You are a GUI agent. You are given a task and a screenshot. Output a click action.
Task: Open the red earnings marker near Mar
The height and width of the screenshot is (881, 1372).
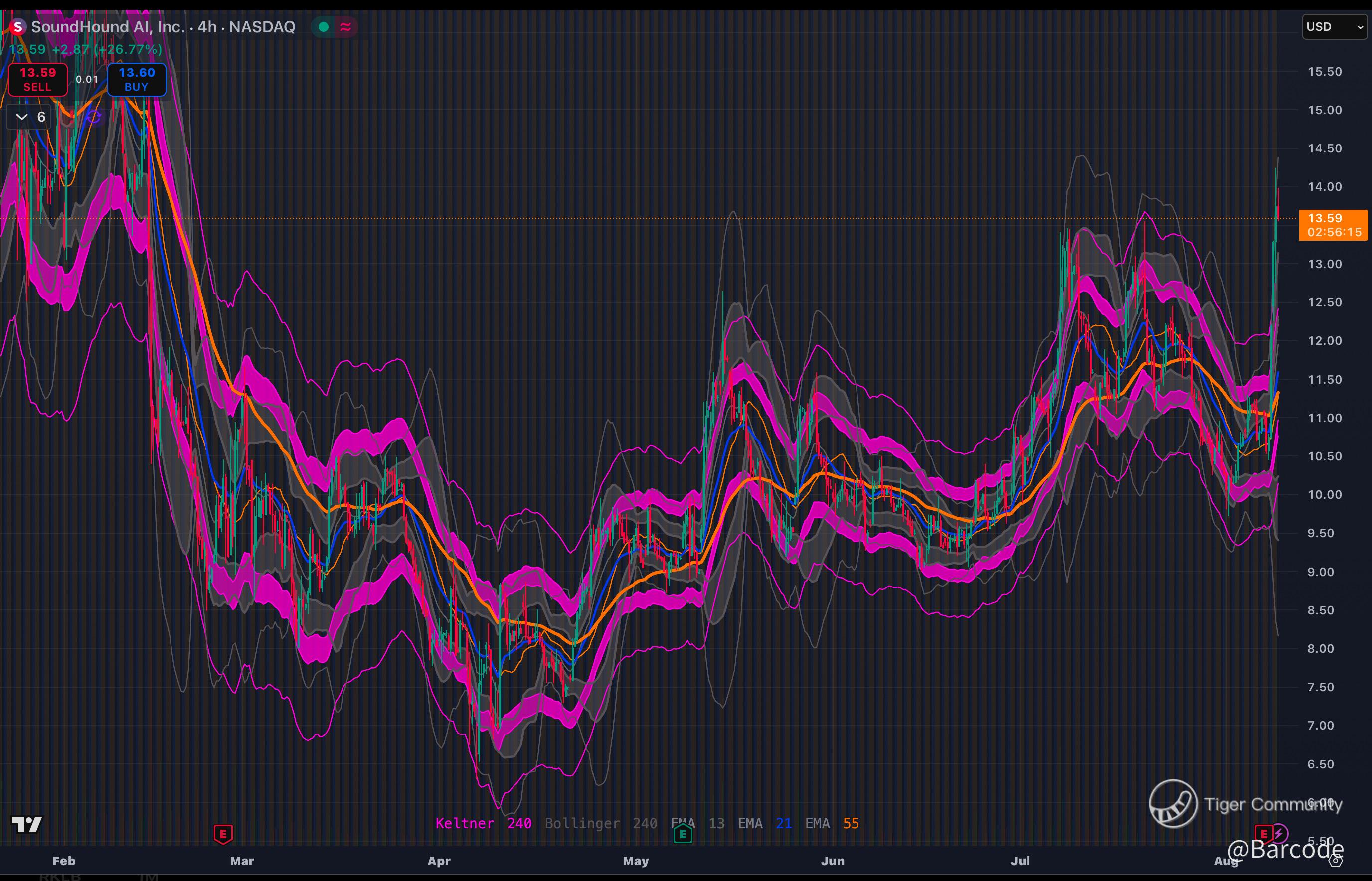tap(223, 834)
